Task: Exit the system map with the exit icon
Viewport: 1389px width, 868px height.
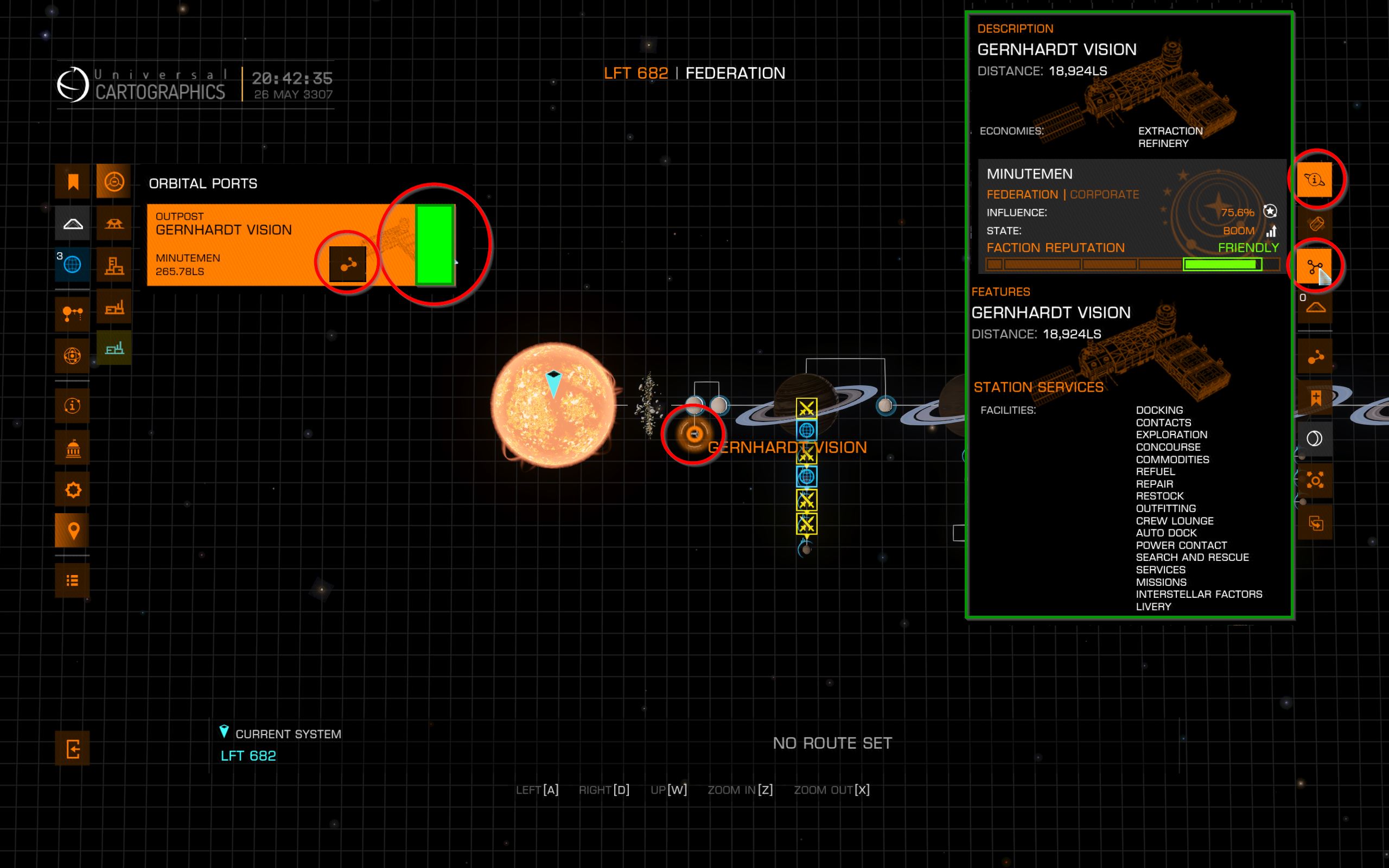Action: (x=72, y=749)
